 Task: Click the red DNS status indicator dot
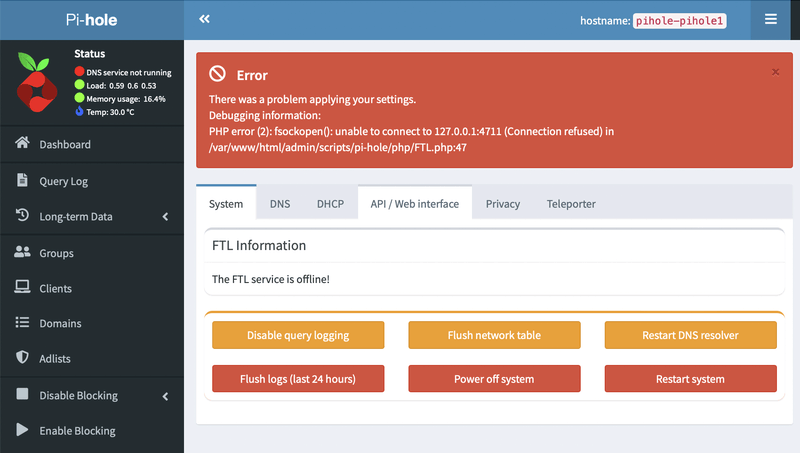tap(80, 71)
